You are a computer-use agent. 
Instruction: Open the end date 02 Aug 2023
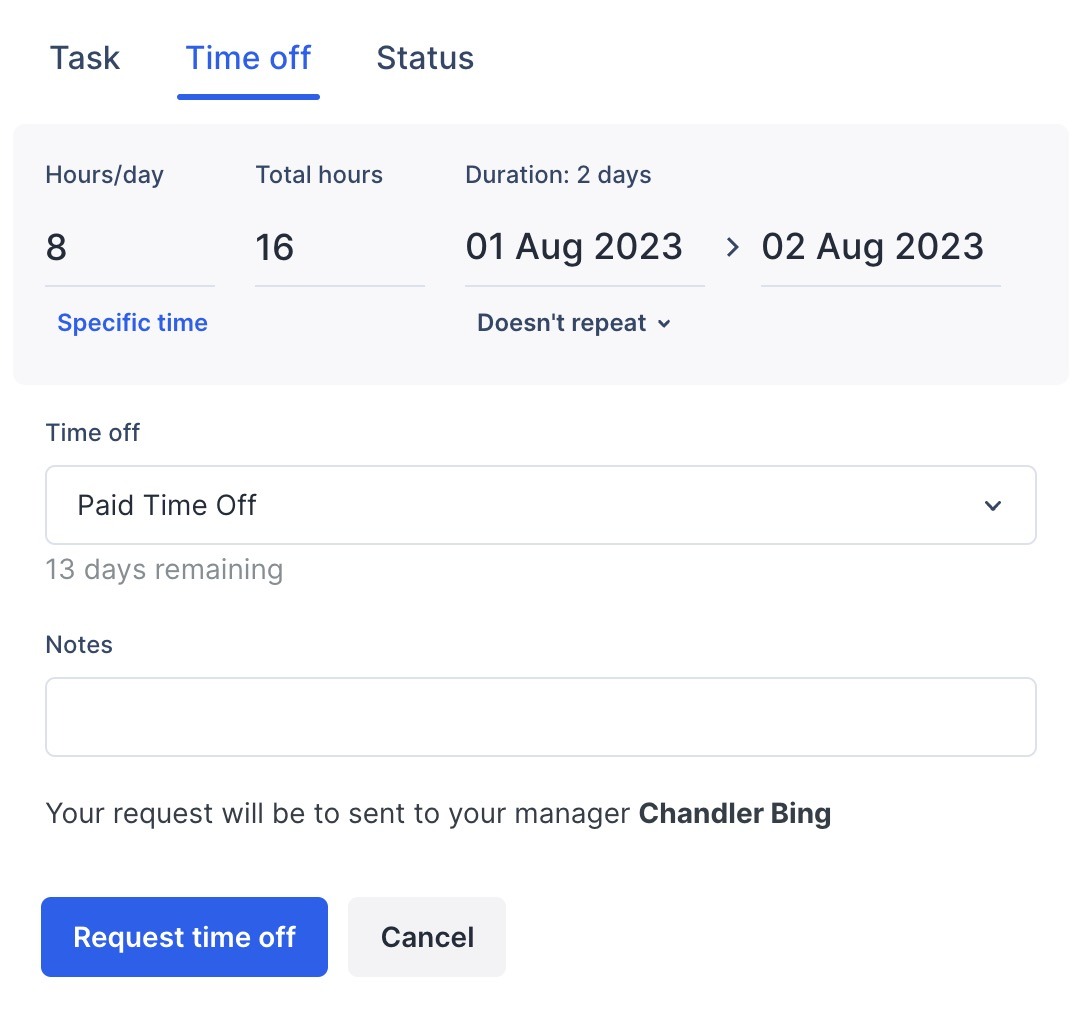(x=873, y=247)
